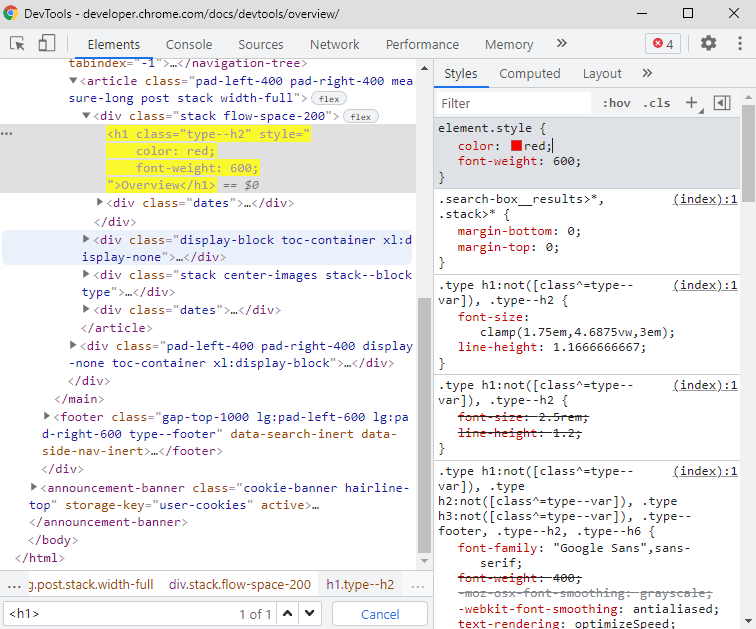Show more main DevTools tabs
The image size is (756, 629).
[561, 44]
